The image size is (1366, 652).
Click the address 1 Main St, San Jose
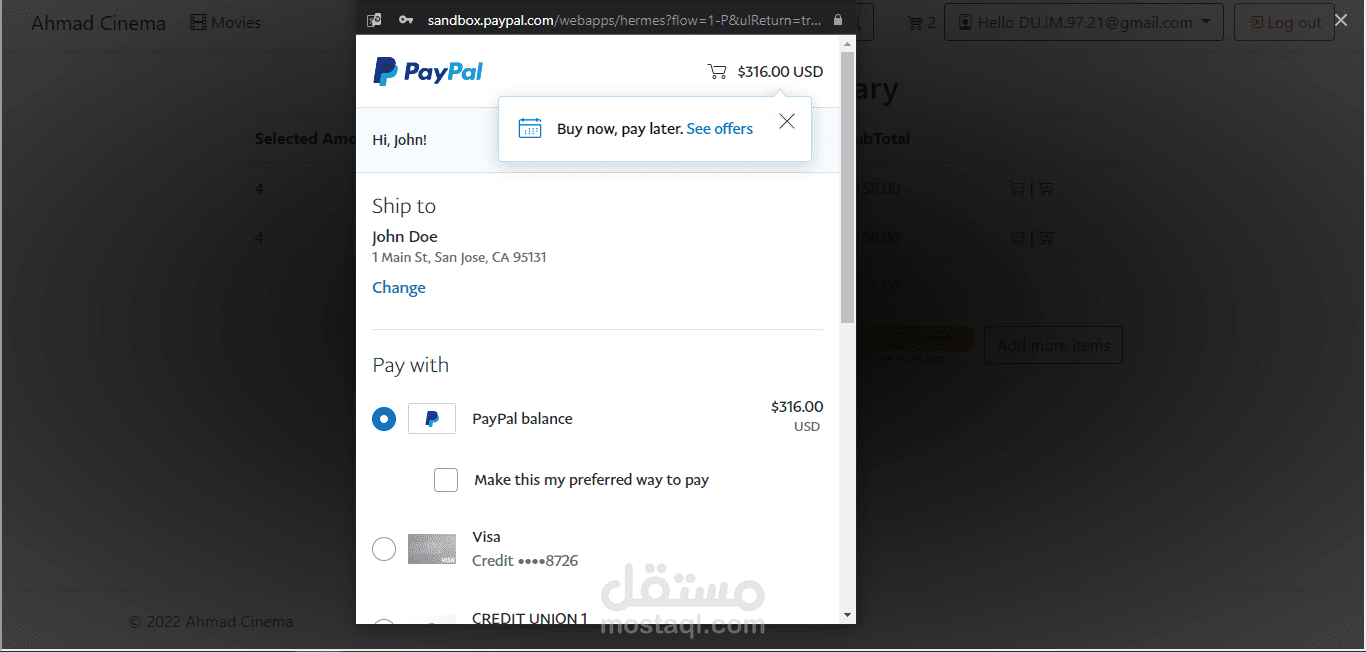(x=459, y=257)
